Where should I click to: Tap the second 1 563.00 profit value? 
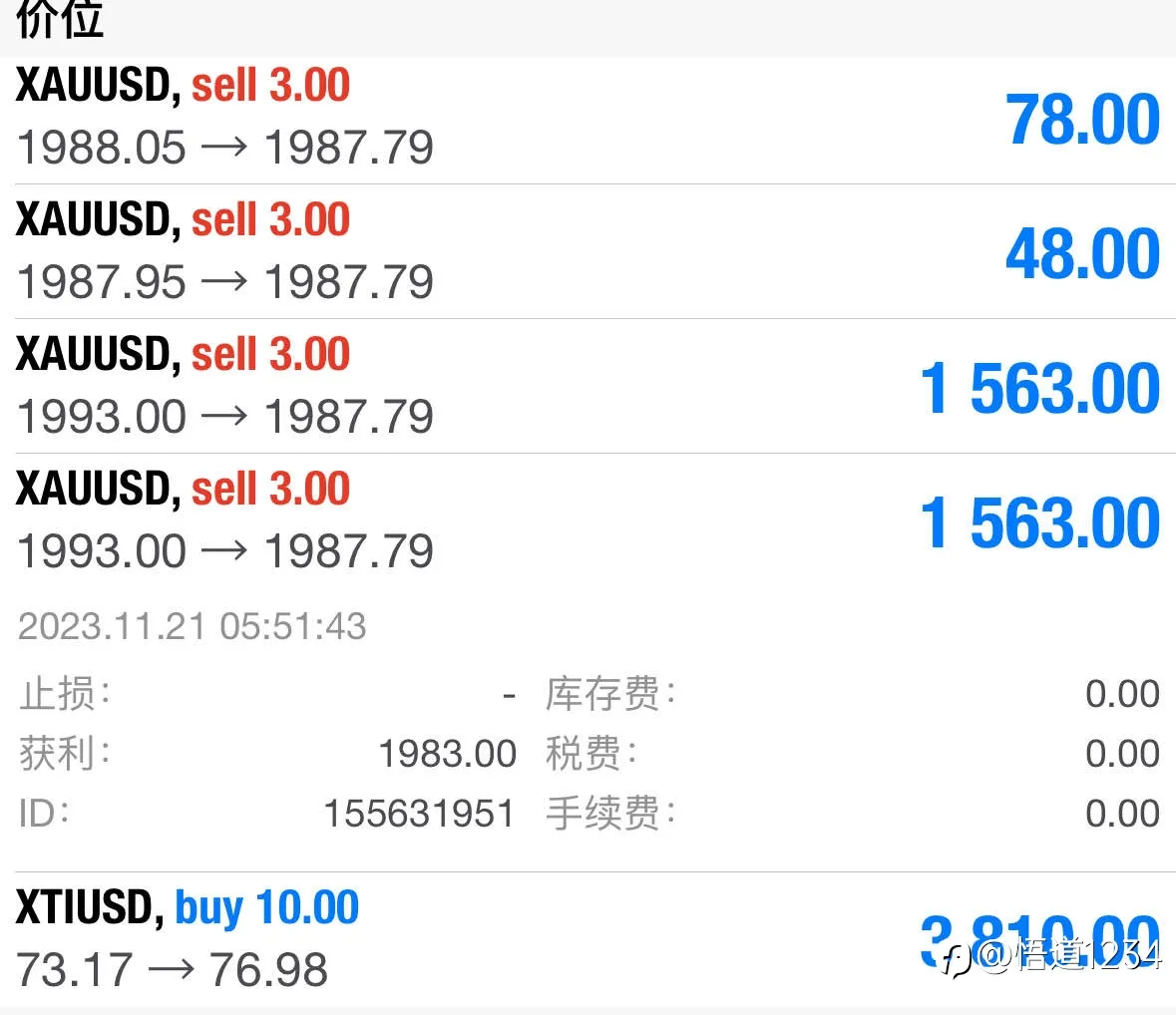point(1040,523)
